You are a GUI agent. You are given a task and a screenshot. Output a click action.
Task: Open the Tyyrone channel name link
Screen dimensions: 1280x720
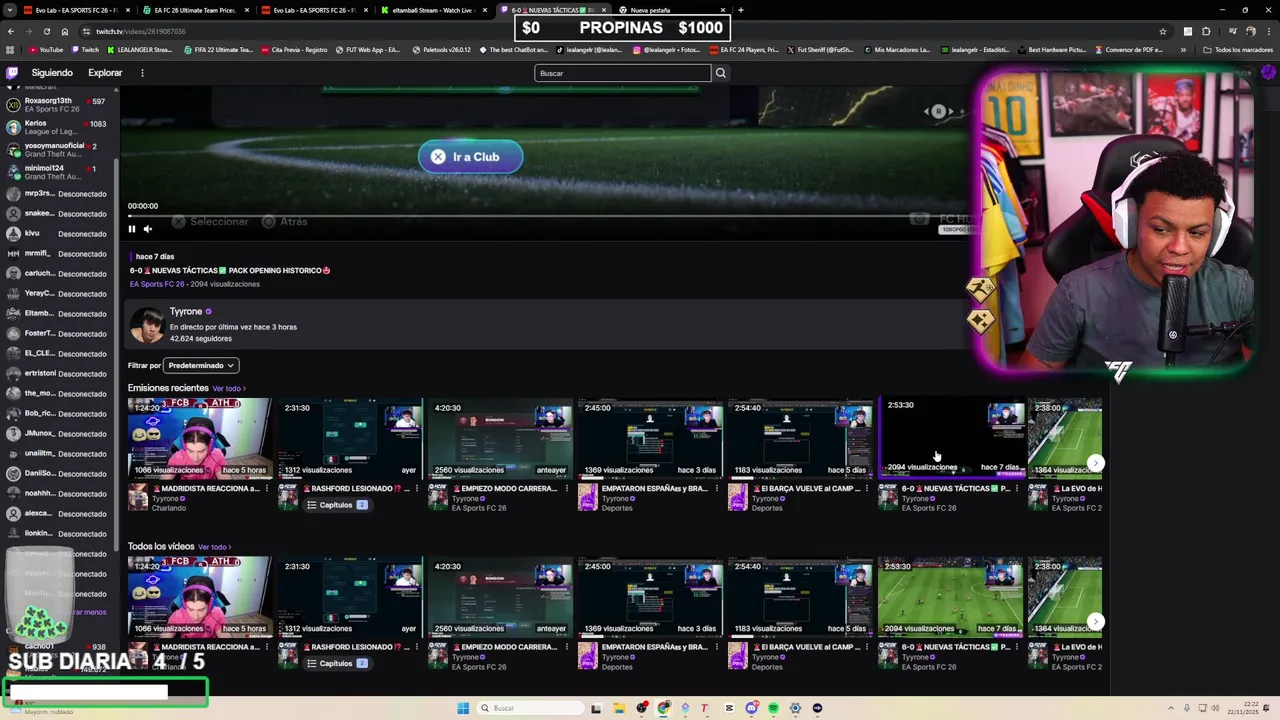pos(186,312)
